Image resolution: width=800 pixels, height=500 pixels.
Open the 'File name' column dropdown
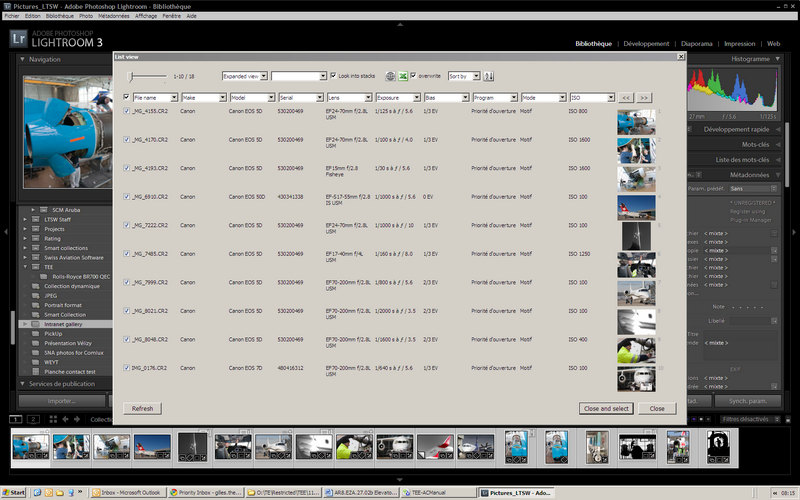tap(155, 97)
